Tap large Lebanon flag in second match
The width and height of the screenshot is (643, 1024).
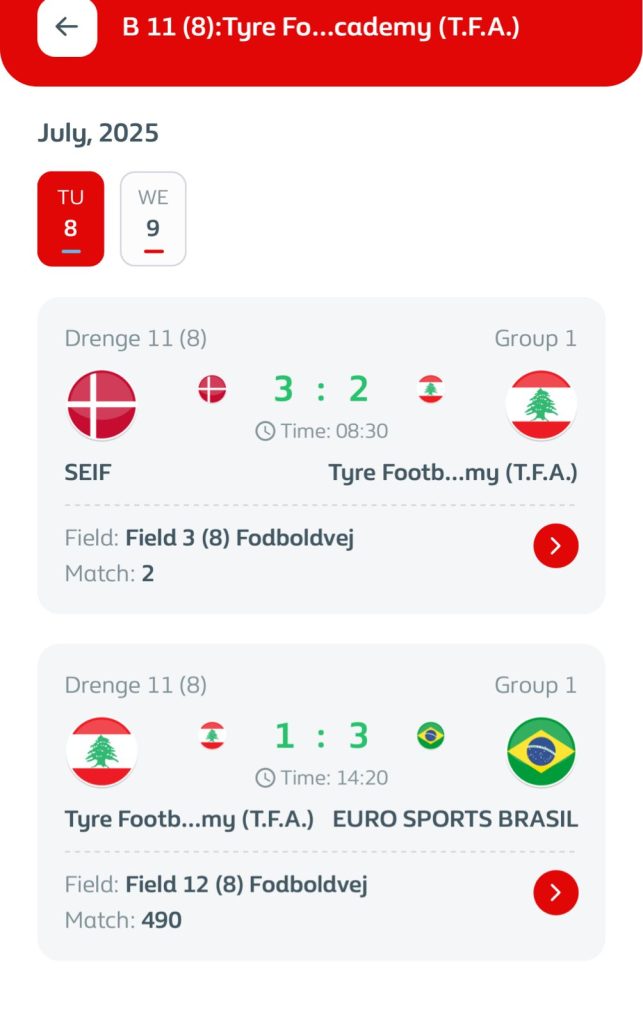pos(102,751)
